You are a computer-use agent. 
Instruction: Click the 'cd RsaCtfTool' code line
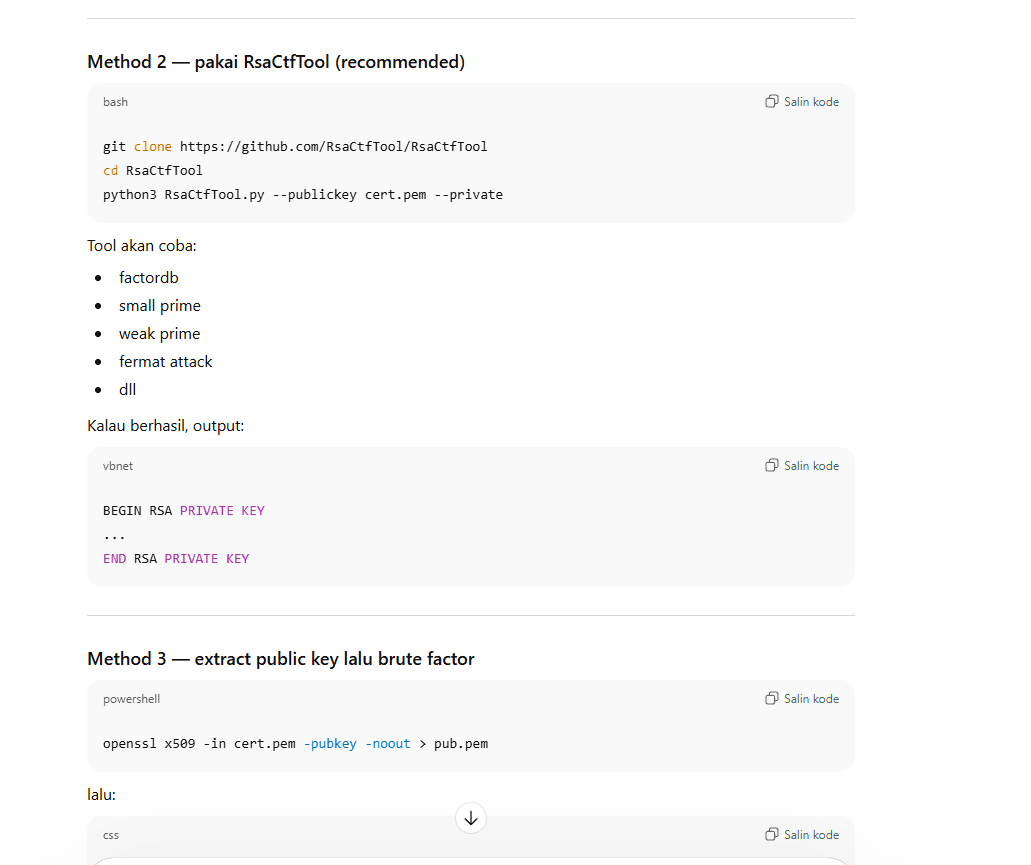coord(153,171)
